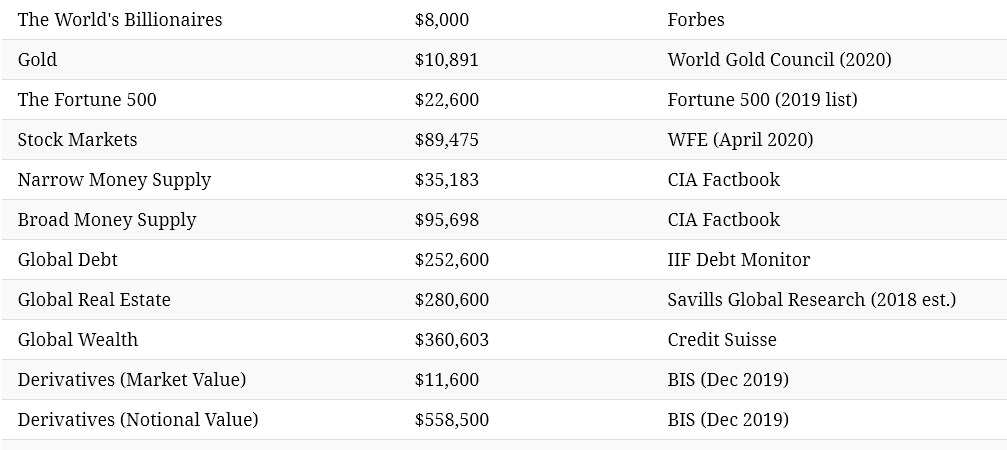This screenshot has width=1007, height=450.
Task: Click the $95,698 broad money value
Action: (x=446, y=220)
